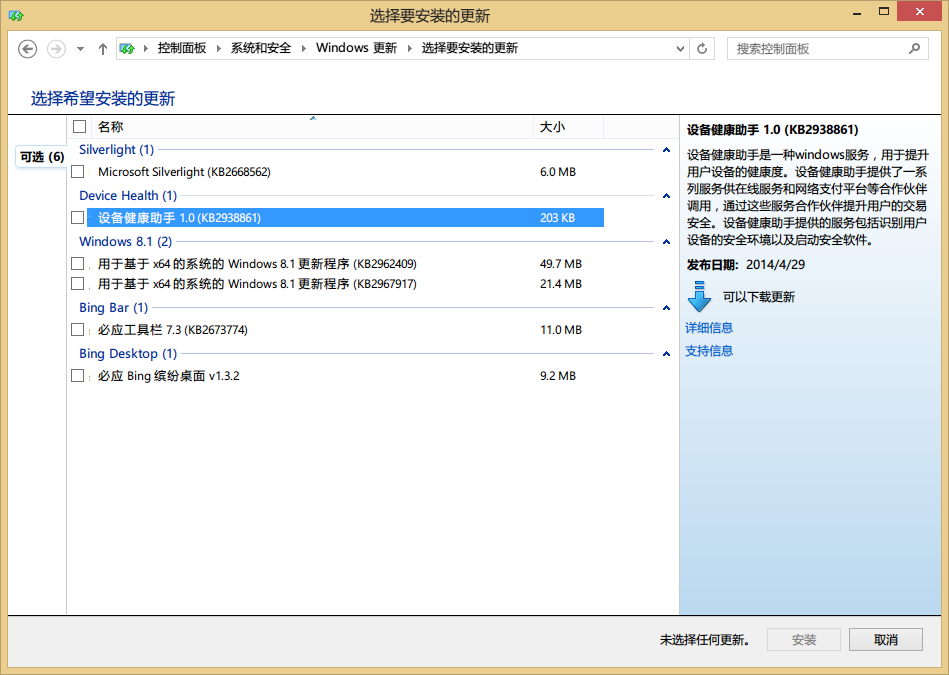The width and height of the screenshot is (949, 675).
Task: Click the blue download arrow icon
Action: pyautogui.click(x=699, y=297)
